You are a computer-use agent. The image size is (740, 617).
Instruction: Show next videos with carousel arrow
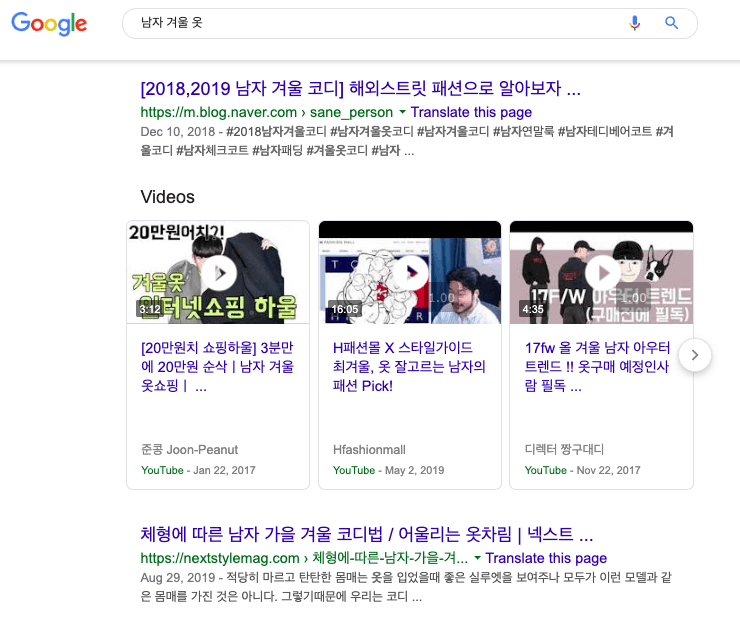[x=695, y=355]
